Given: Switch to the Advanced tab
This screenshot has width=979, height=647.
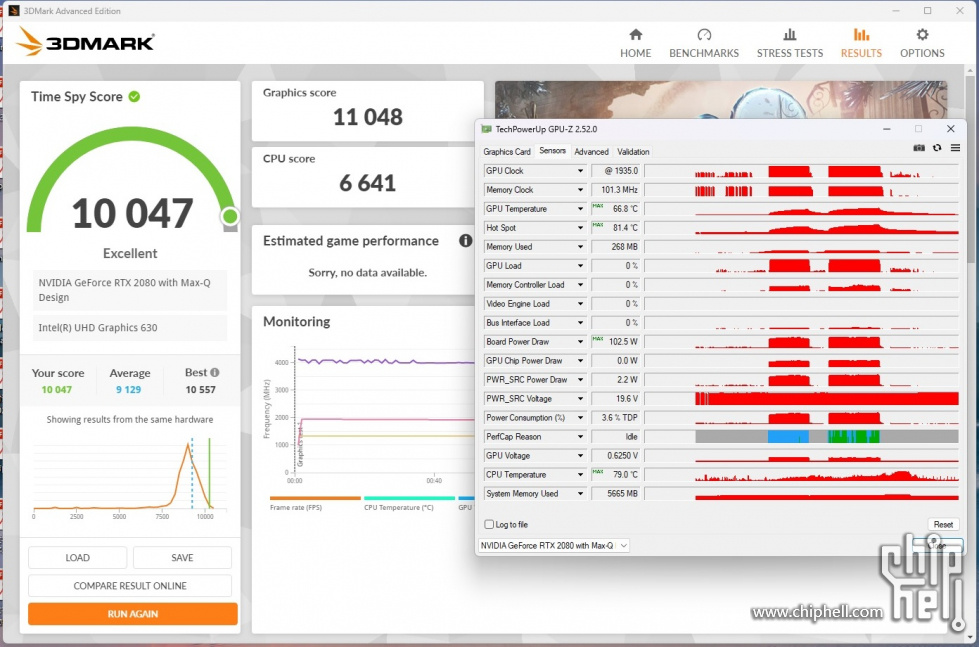Looking at the screenshot, I should [591, 152].
